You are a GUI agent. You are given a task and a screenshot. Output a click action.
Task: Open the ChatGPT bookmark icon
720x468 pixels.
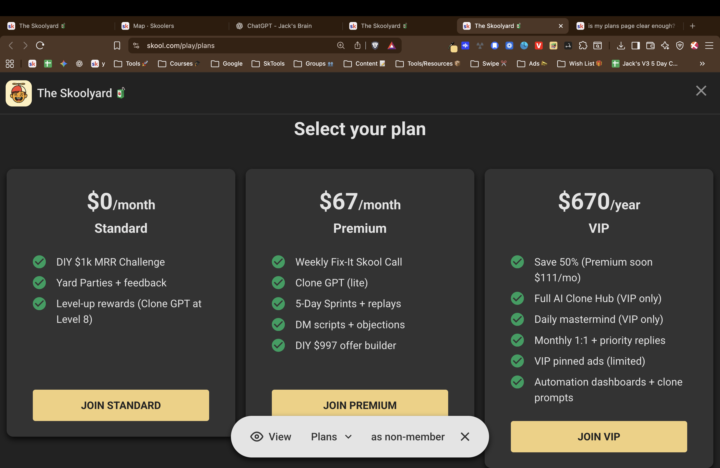click(x=79, y=64)
